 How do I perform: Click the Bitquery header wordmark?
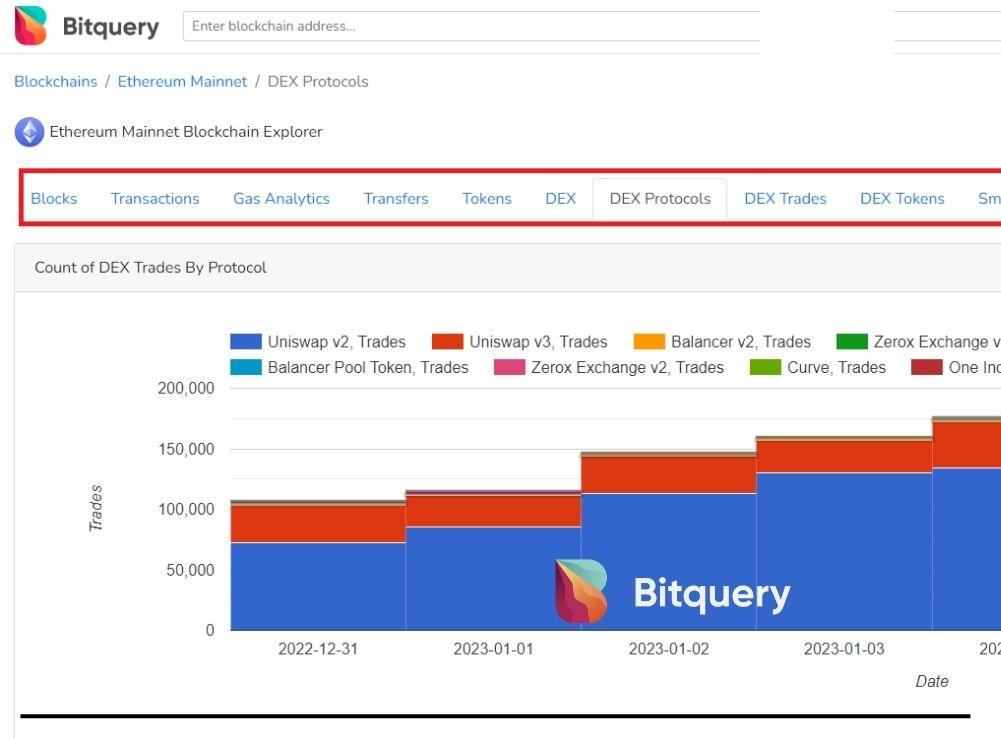(x=111, y=27)
